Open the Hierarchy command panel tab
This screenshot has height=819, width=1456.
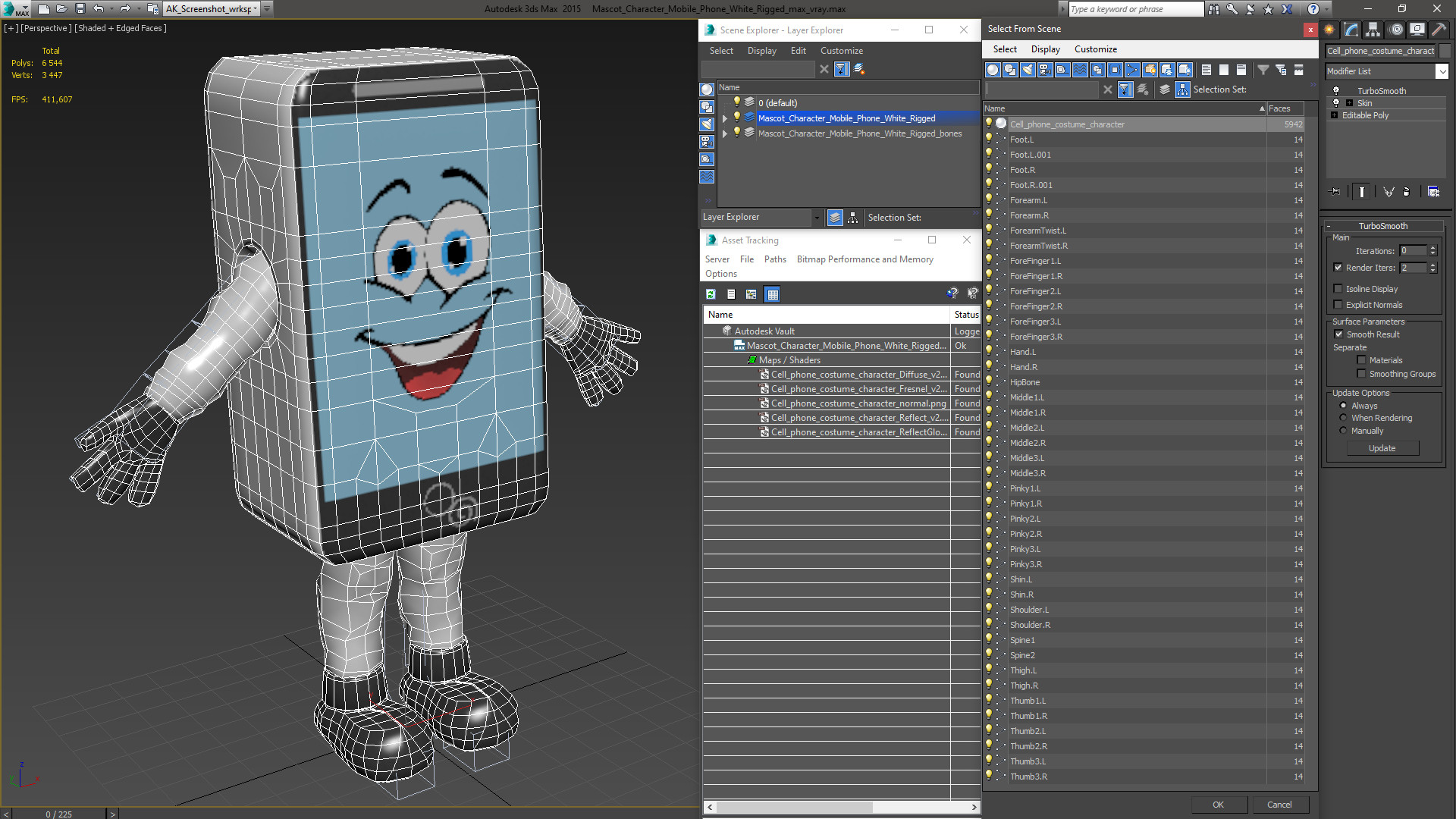1373,30
